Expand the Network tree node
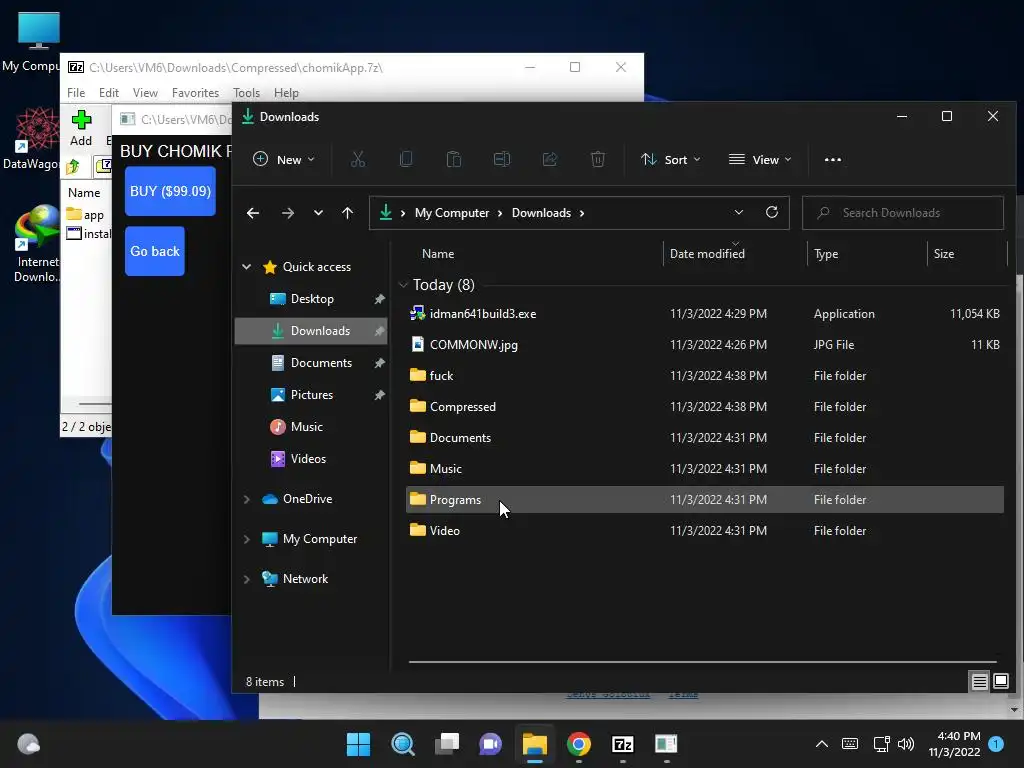The width and height of the screenshot is (1024, 768). 247,579
